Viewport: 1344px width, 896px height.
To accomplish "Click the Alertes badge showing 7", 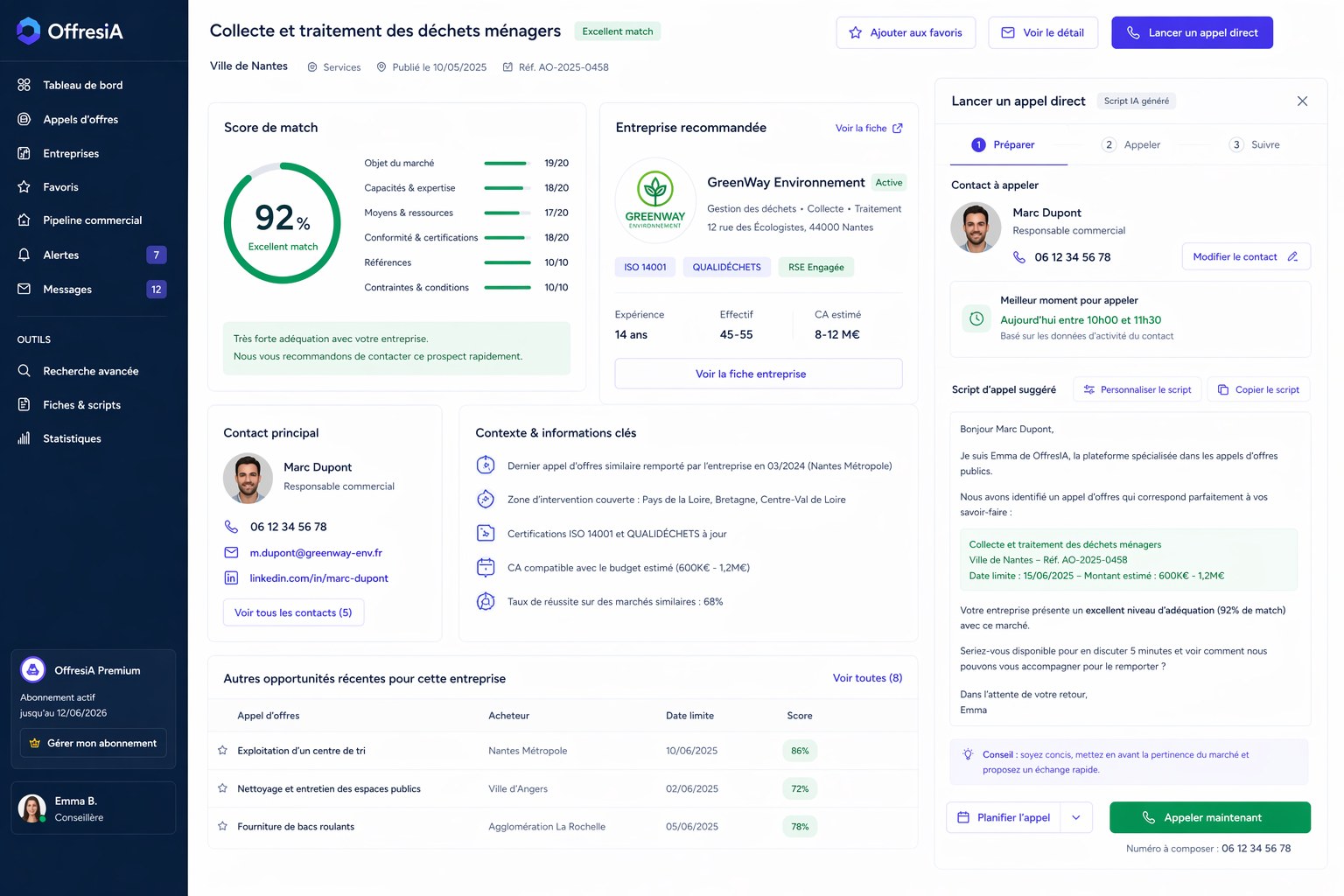I will tap(157, 255).
